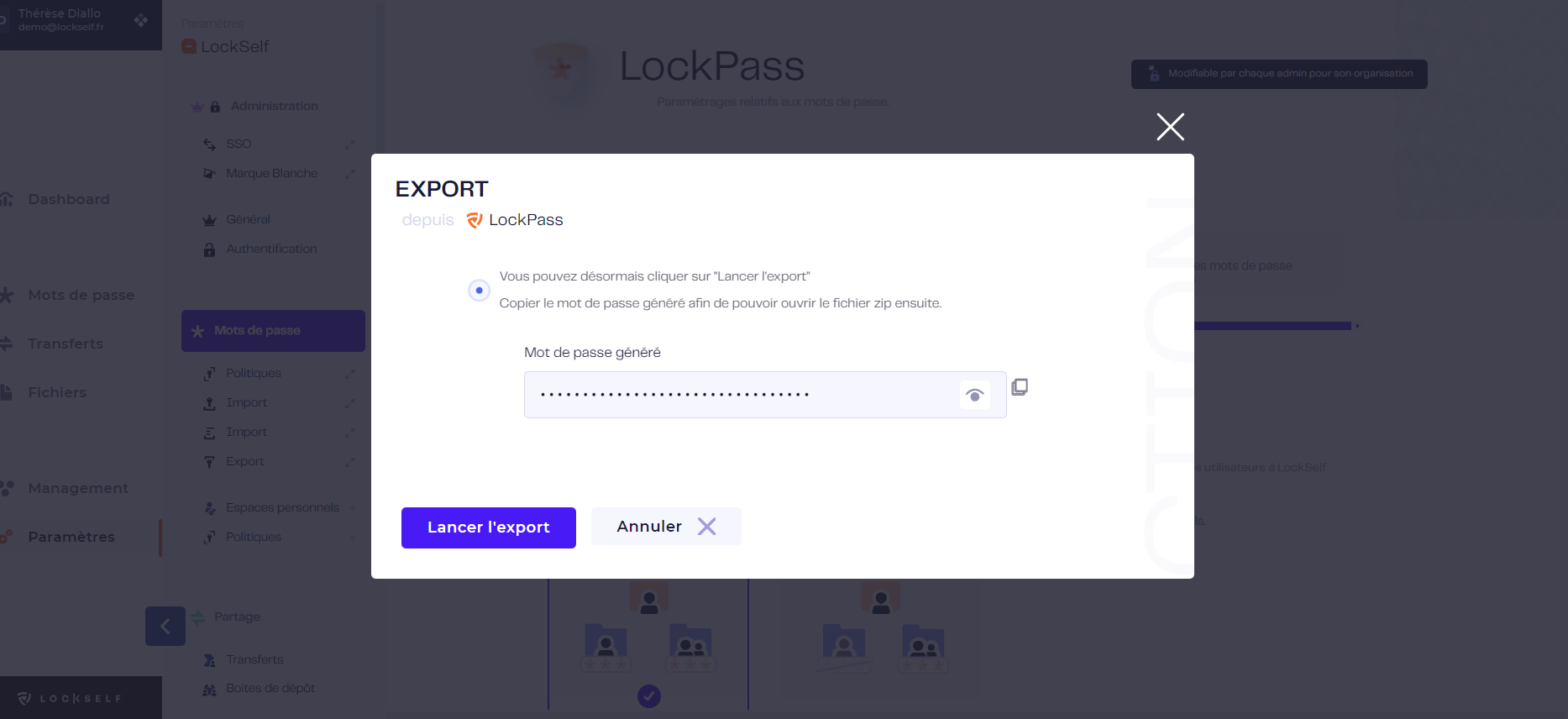Focus the Mot de passe généré field
This screenshot has width=1568, height=719.
[x=765, y=395]
